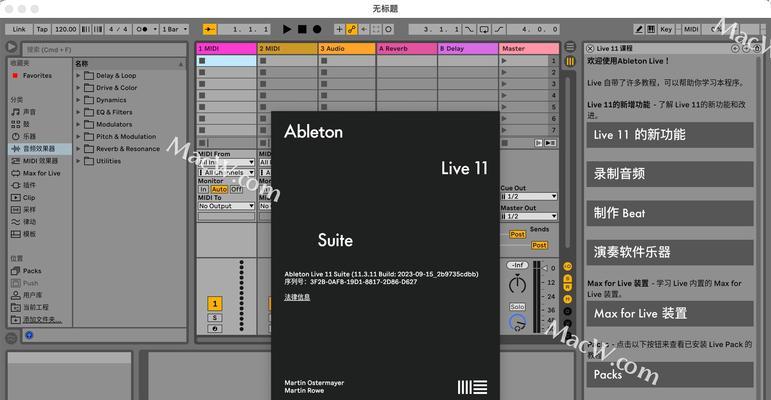Open MIDI From All Ins dropdown
The height and width of the screenshot is (400, 771).
226,162
